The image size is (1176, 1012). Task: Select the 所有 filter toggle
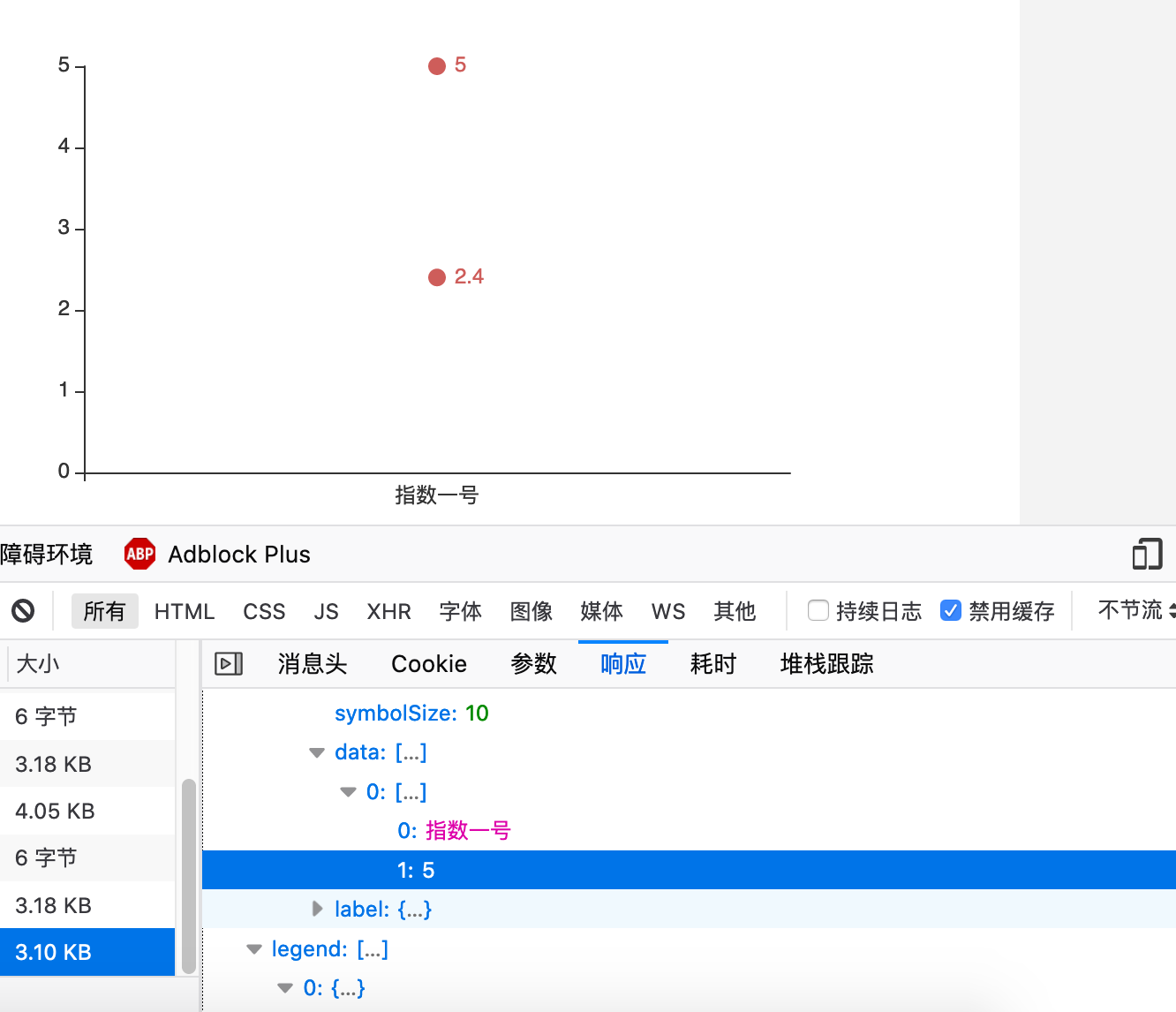coord(104,611)
